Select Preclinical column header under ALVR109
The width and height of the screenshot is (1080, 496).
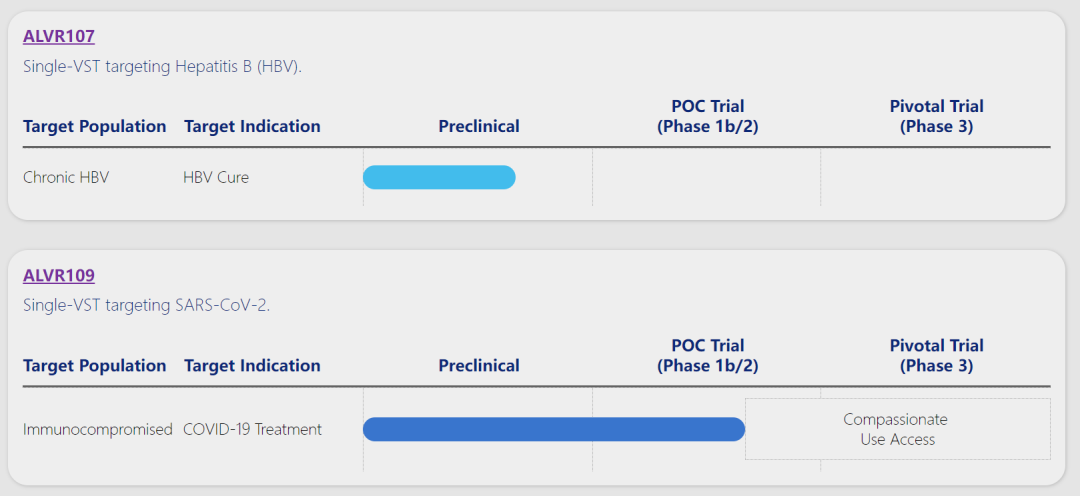pyautogui.click(x=479, y=365)
